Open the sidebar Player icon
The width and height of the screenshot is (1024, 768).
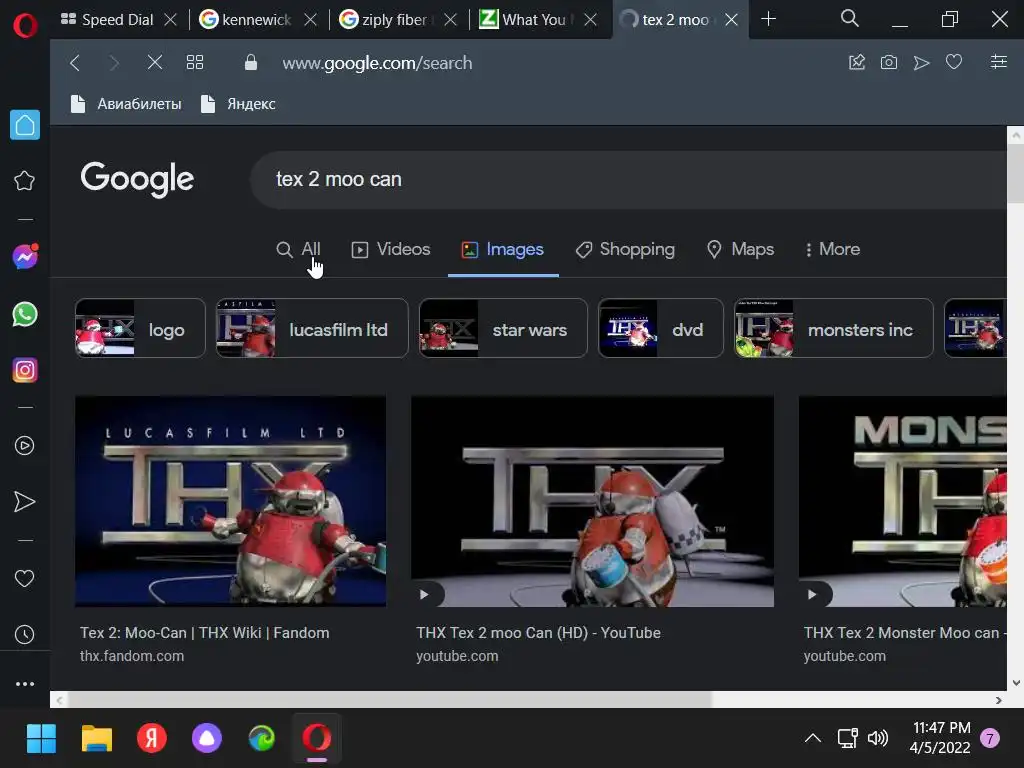coord(25,445)
